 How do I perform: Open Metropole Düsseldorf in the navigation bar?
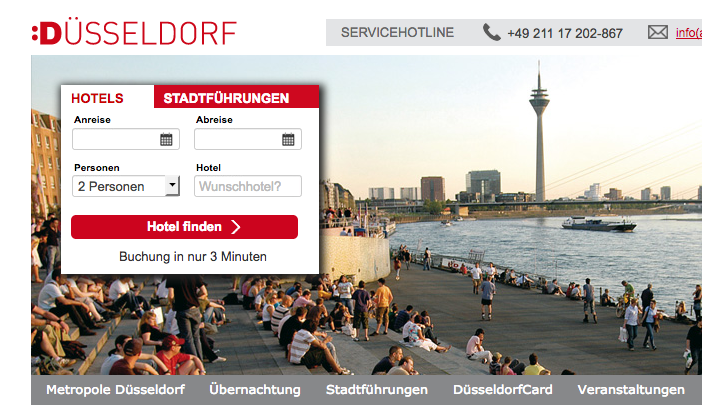(115, 390)
